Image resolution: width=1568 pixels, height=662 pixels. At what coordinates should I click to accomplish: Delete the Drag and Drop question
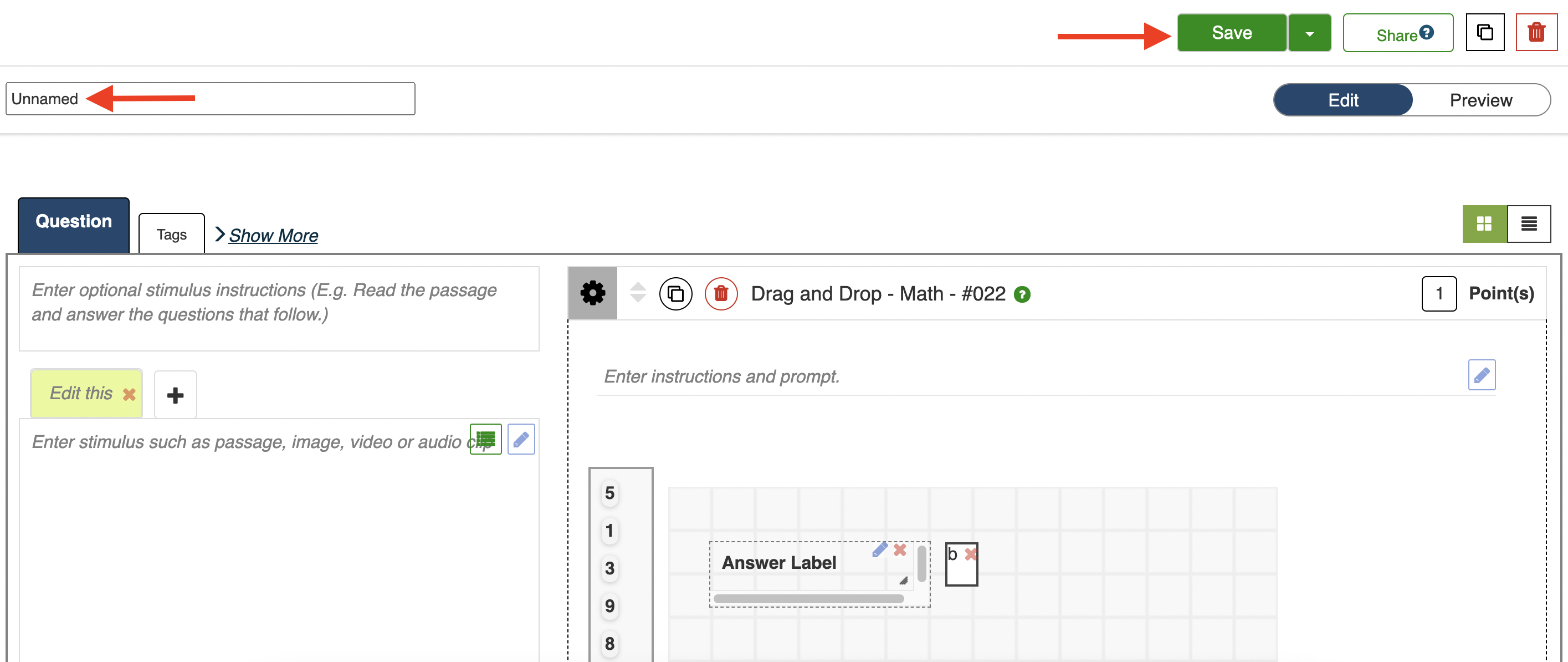coord(721,293)
